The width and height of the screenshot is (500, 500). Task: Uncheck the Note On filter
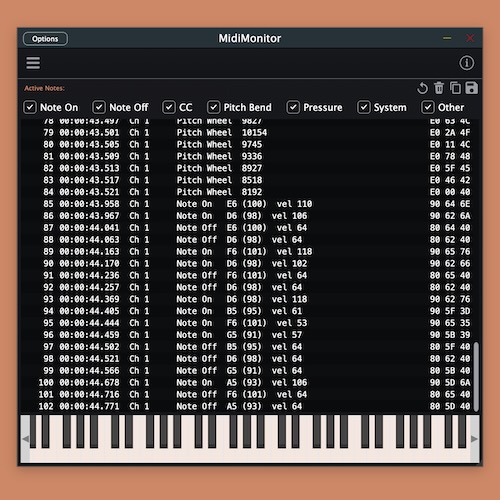click(x=30, y=107)
